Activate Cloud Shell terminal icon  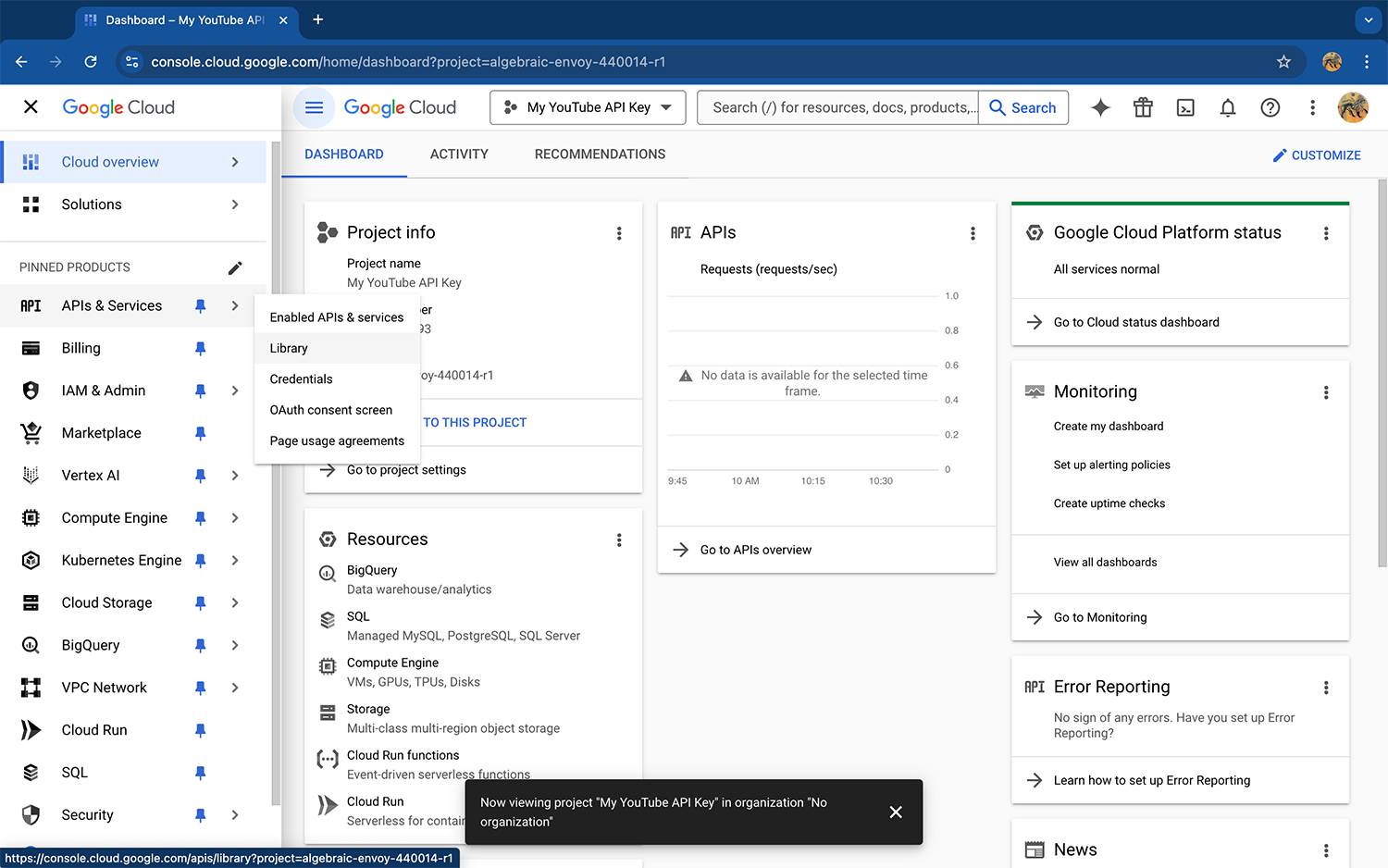pos(1185,107)
